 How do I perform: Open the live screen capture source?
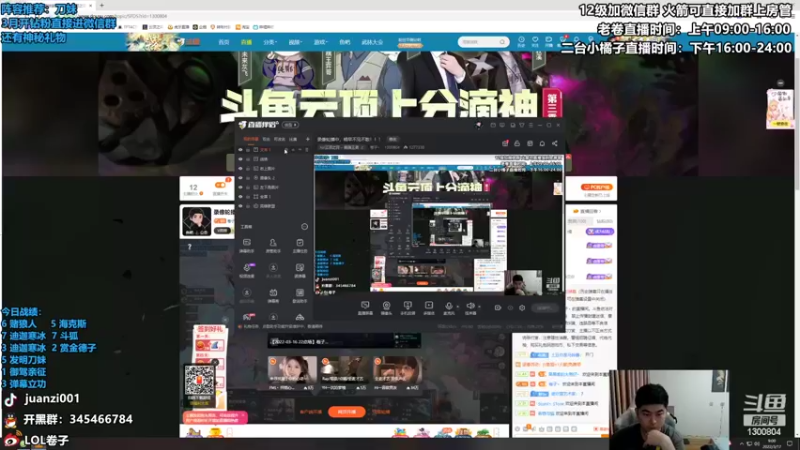tap(365, 307)
